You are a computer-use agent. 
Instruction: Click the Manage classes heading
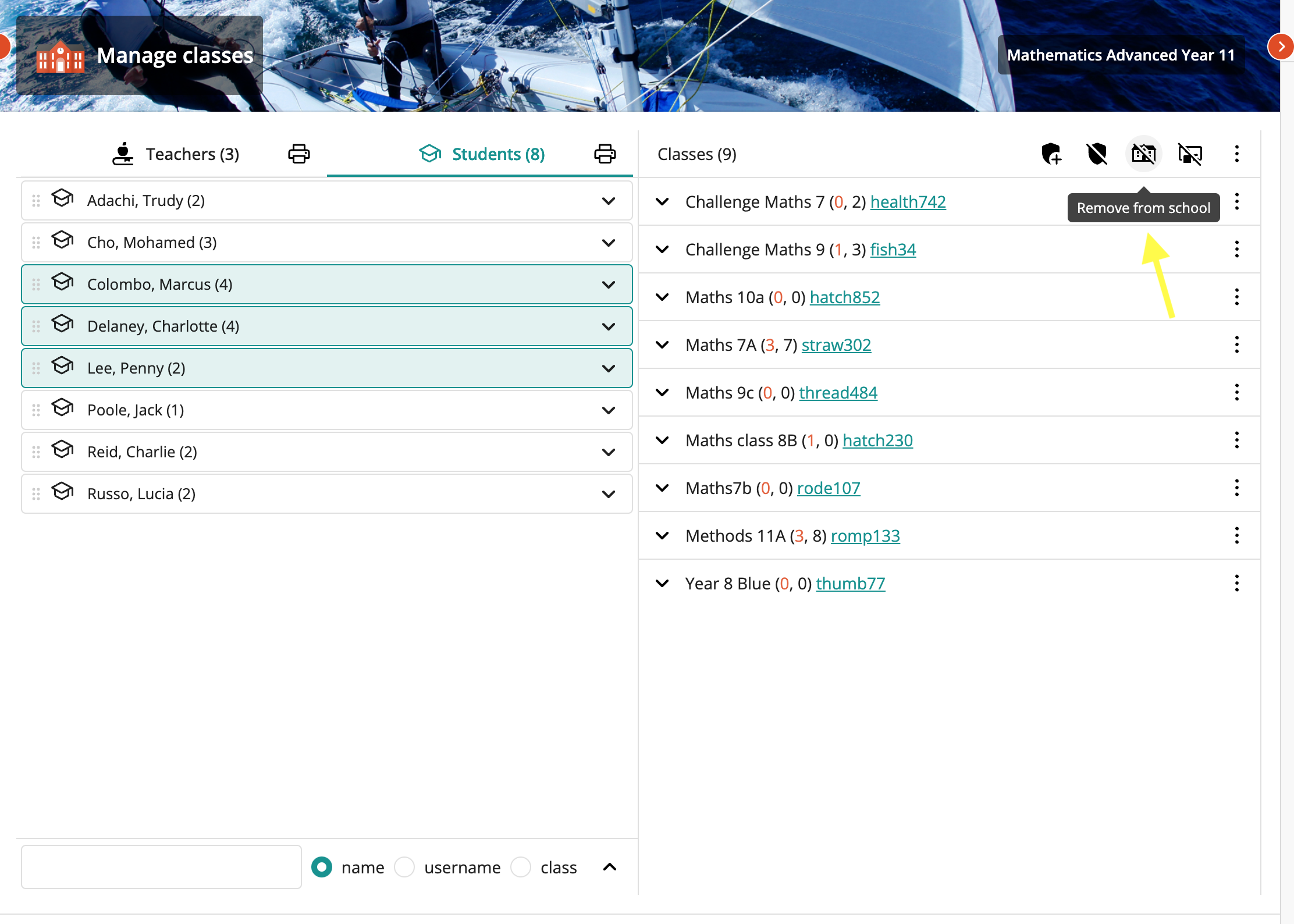point(175,55)
